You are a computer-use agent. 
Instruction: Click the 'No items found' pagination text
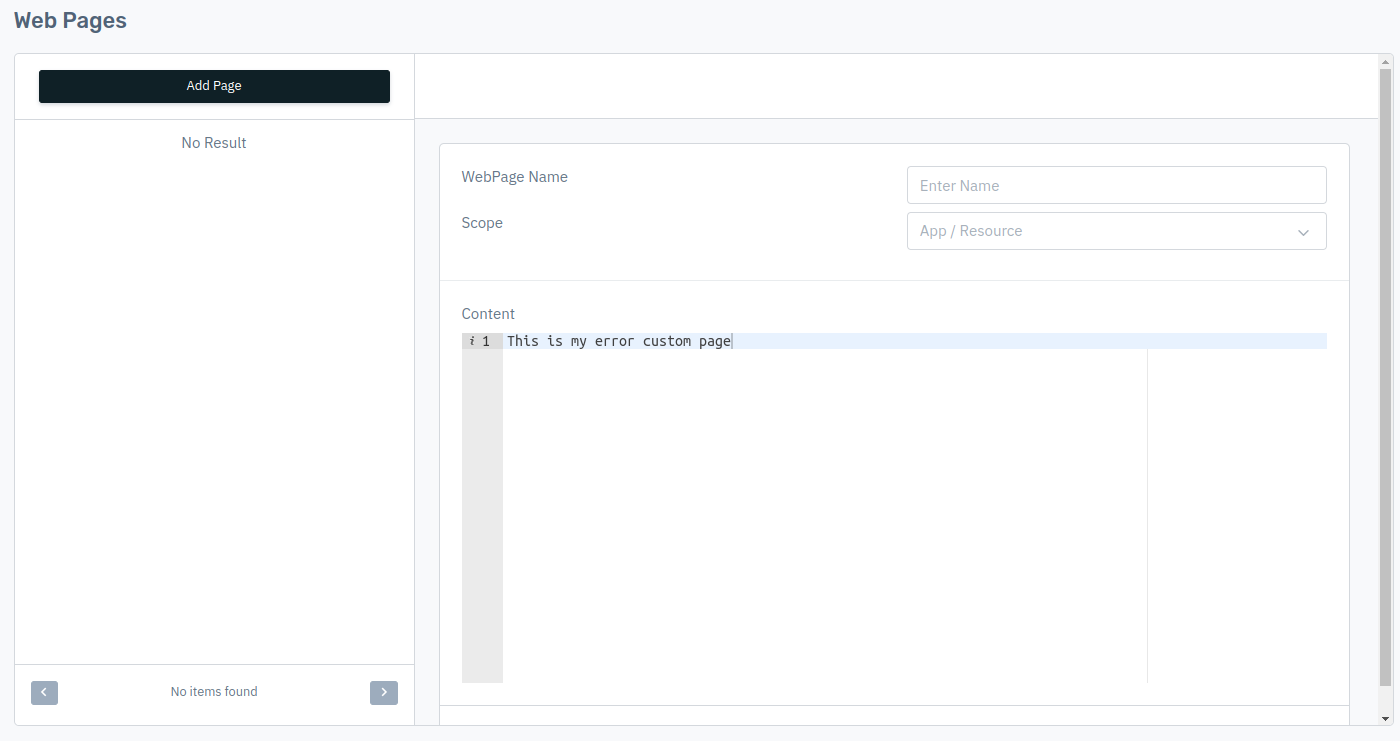click(214, 692)
